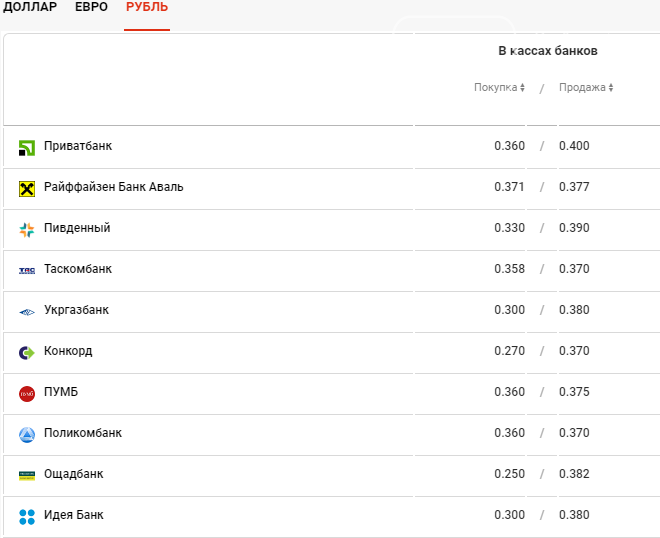Switch to the ЕВРО tab
Screen dimensions: 660x538
click(91, 7)
